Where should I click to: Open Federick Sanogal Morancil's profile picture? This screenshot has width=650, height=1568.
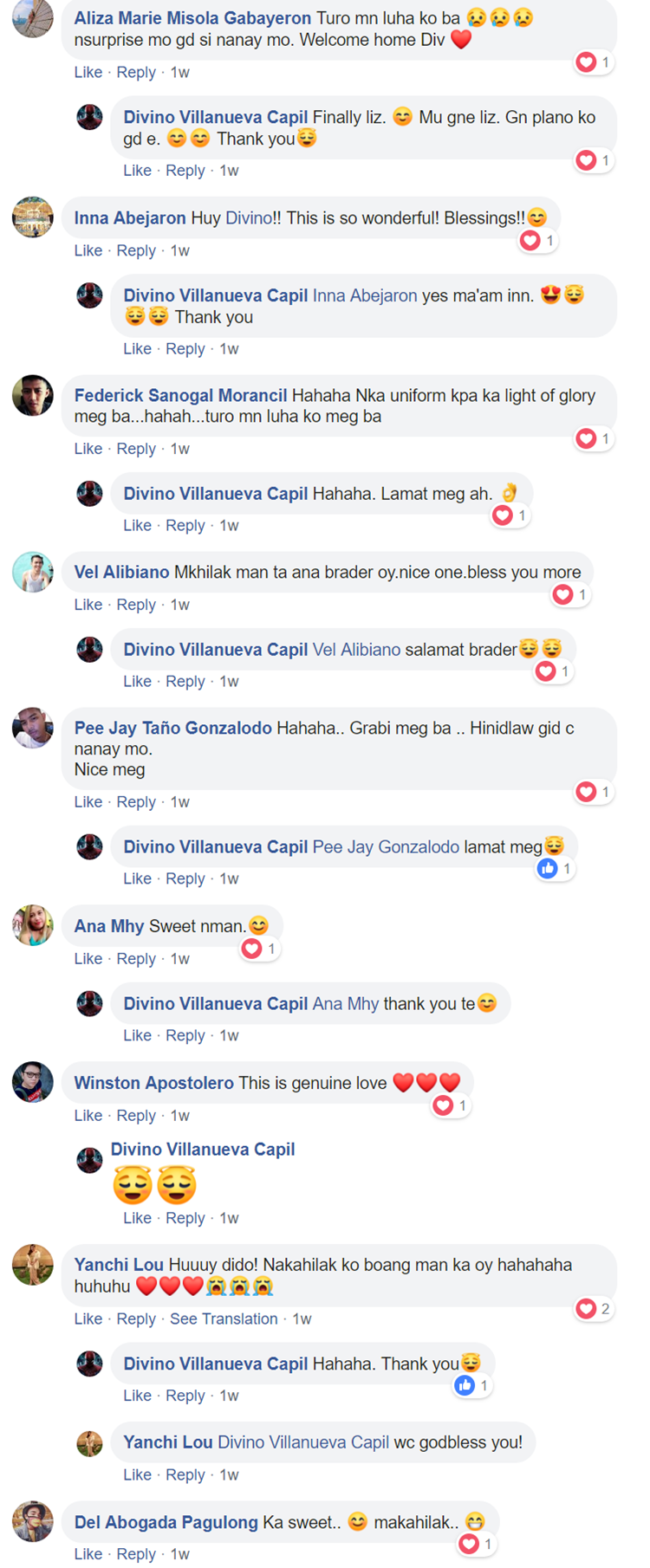click(33, 396)
